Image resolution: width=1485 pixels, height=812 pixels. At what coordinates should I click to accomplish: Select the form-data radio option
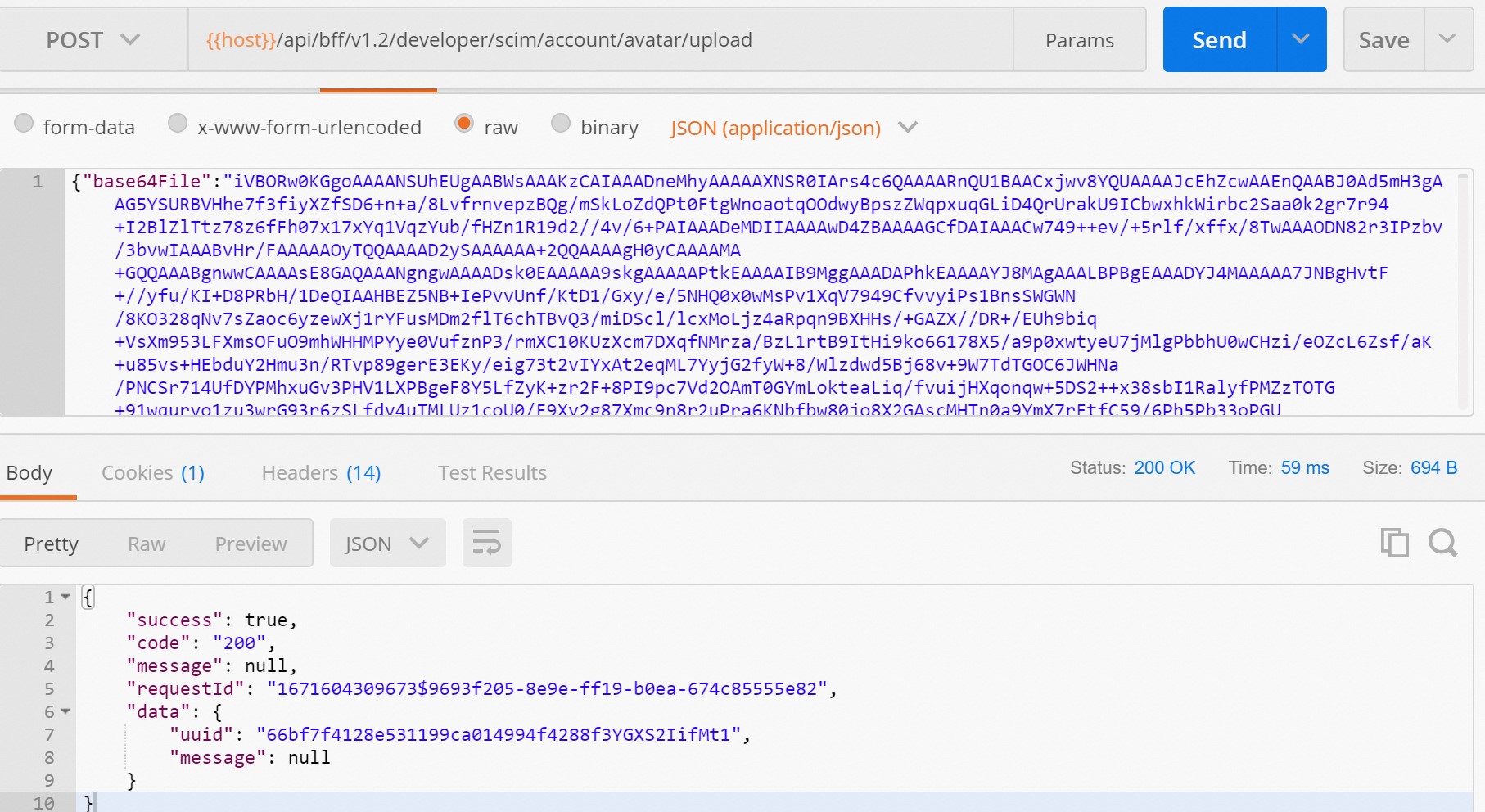coord(25,124)
